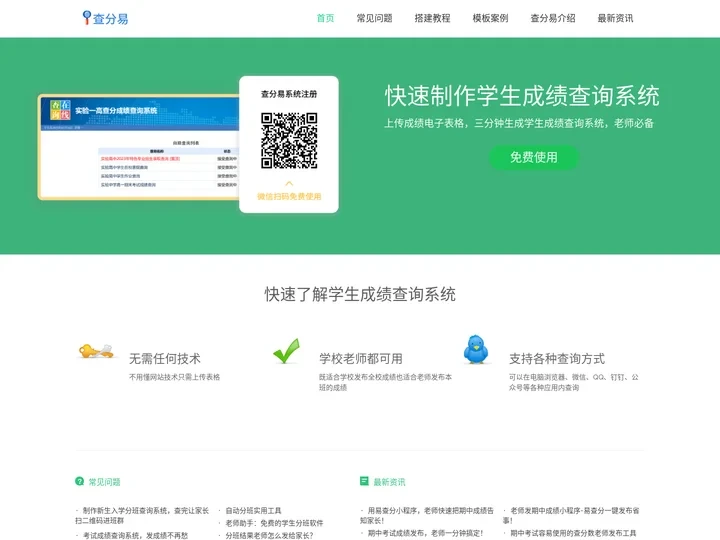Open 考试成绩查询系统，发成绩不再愁 link
This screenshot has height=540, width=720.
tap(135, 535)
